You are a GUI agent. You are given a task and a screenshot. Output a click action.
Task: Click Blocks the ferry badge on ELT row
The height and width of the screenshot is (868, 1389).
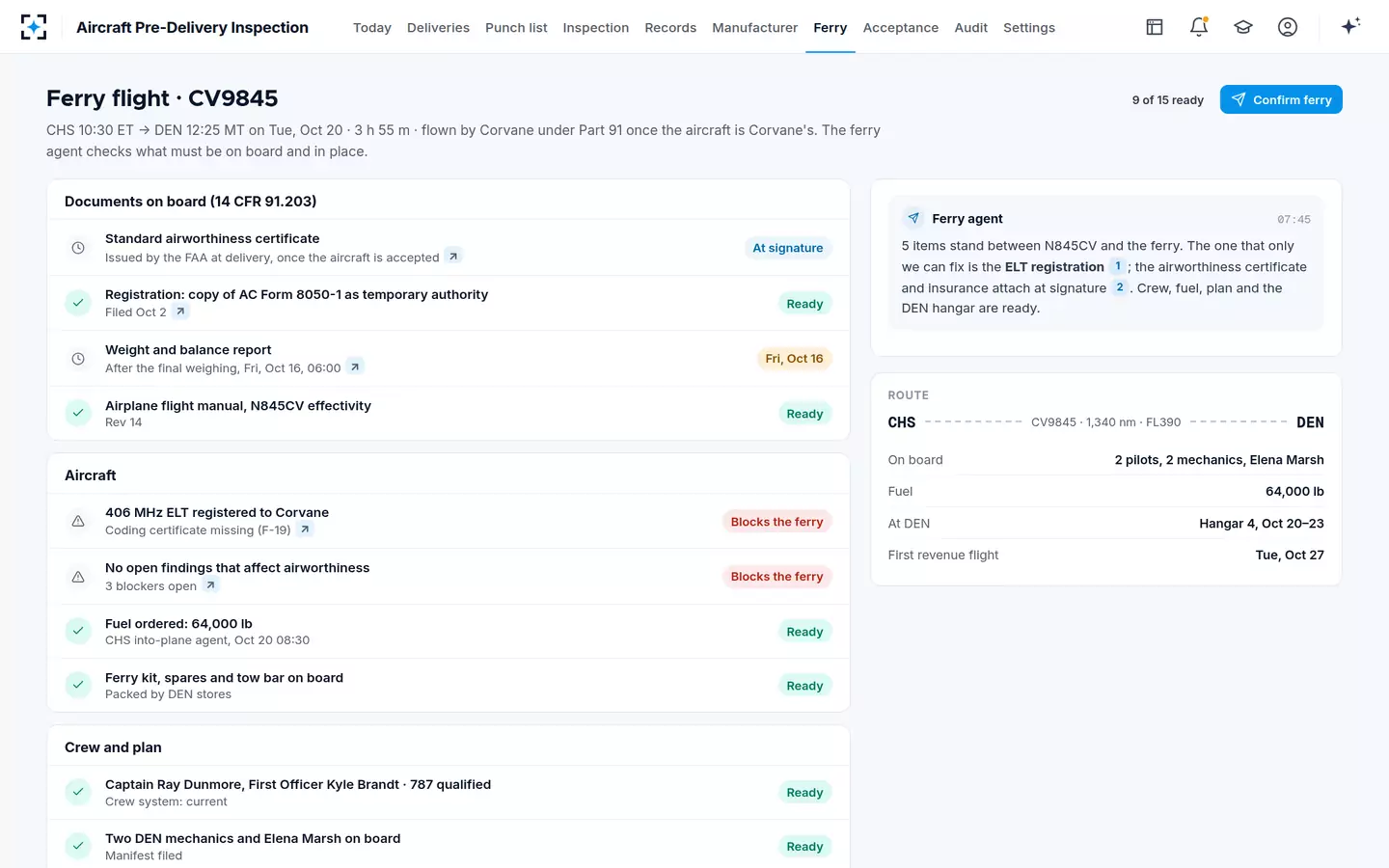coord(777,522)
